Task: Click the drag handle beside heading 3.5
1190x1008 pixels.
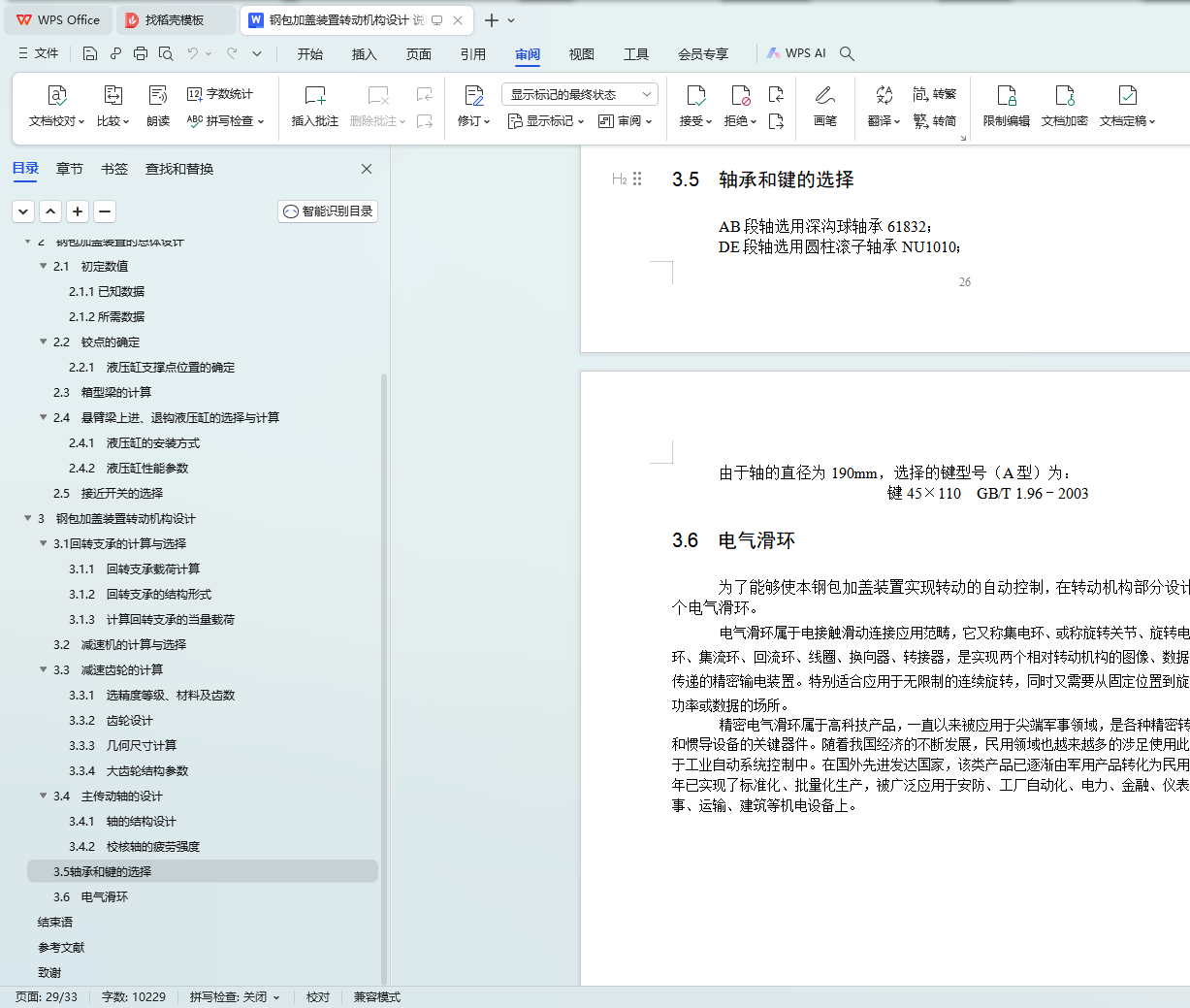Action: click(637, 179)
